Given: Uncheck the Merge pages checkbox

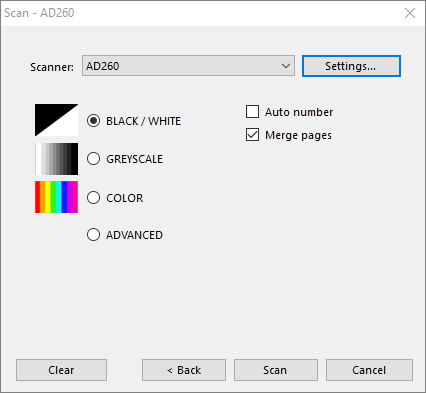Looking at the screenshot, I should point(252,135).
